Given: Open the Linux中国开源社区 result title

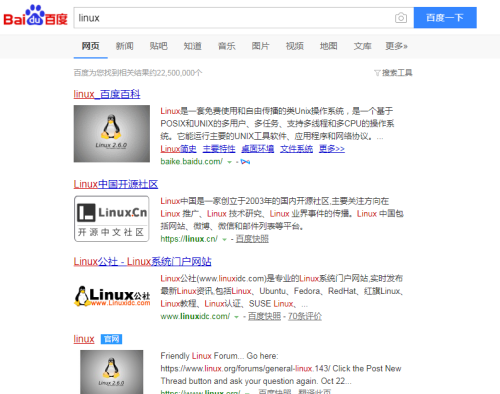Looking at the screenshot, I should tap(116, 184).
